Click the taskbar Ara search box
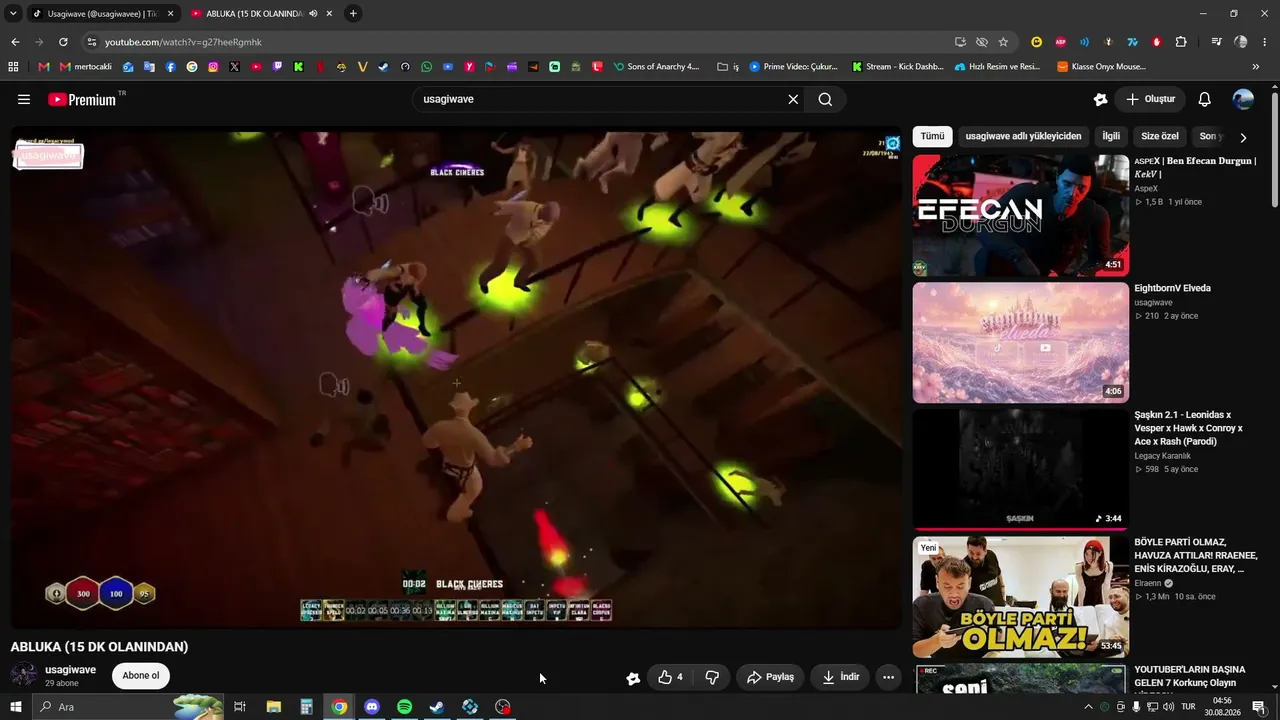 pos(130,707)
